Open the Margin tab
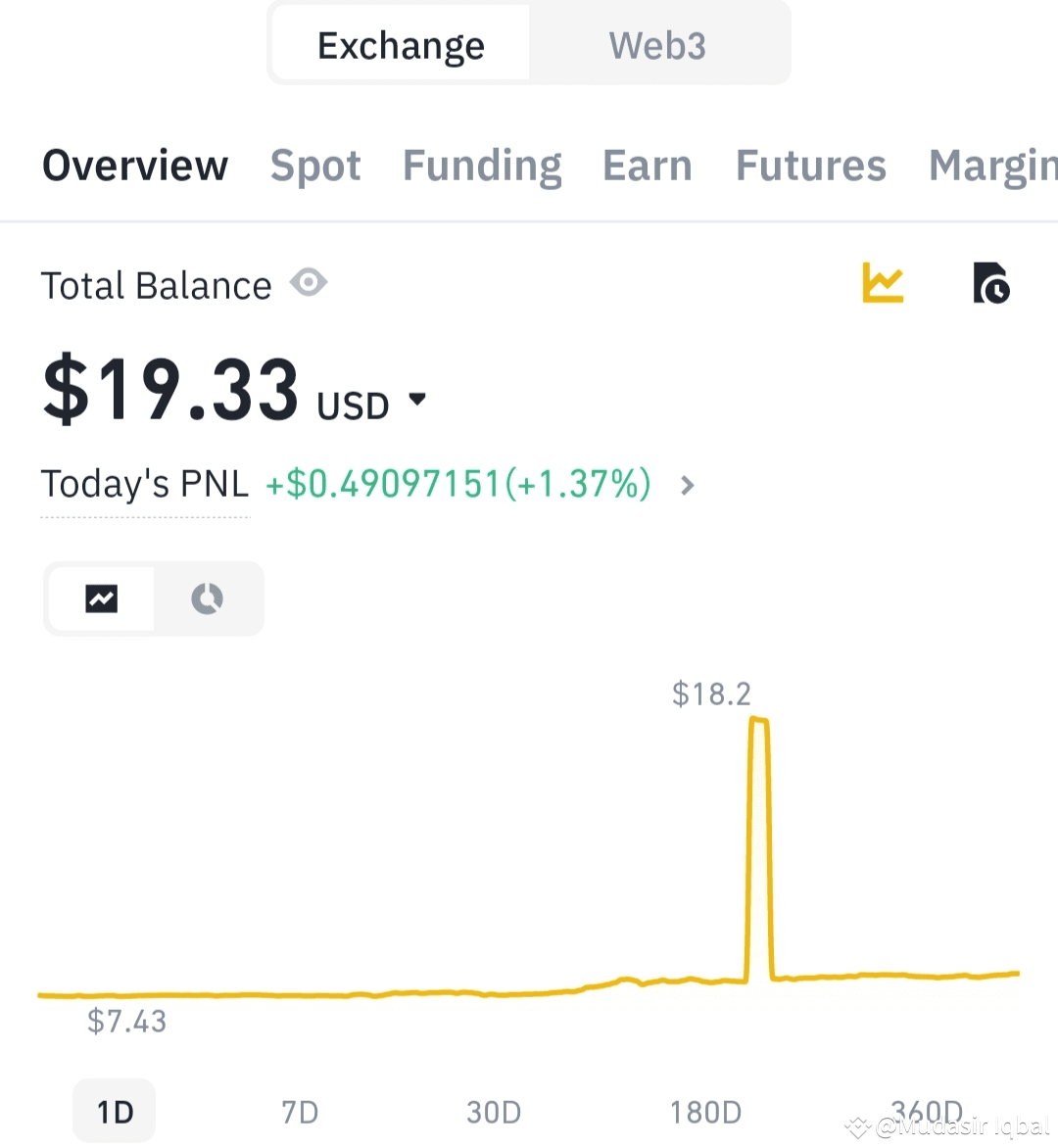 (x=991, y=166)
